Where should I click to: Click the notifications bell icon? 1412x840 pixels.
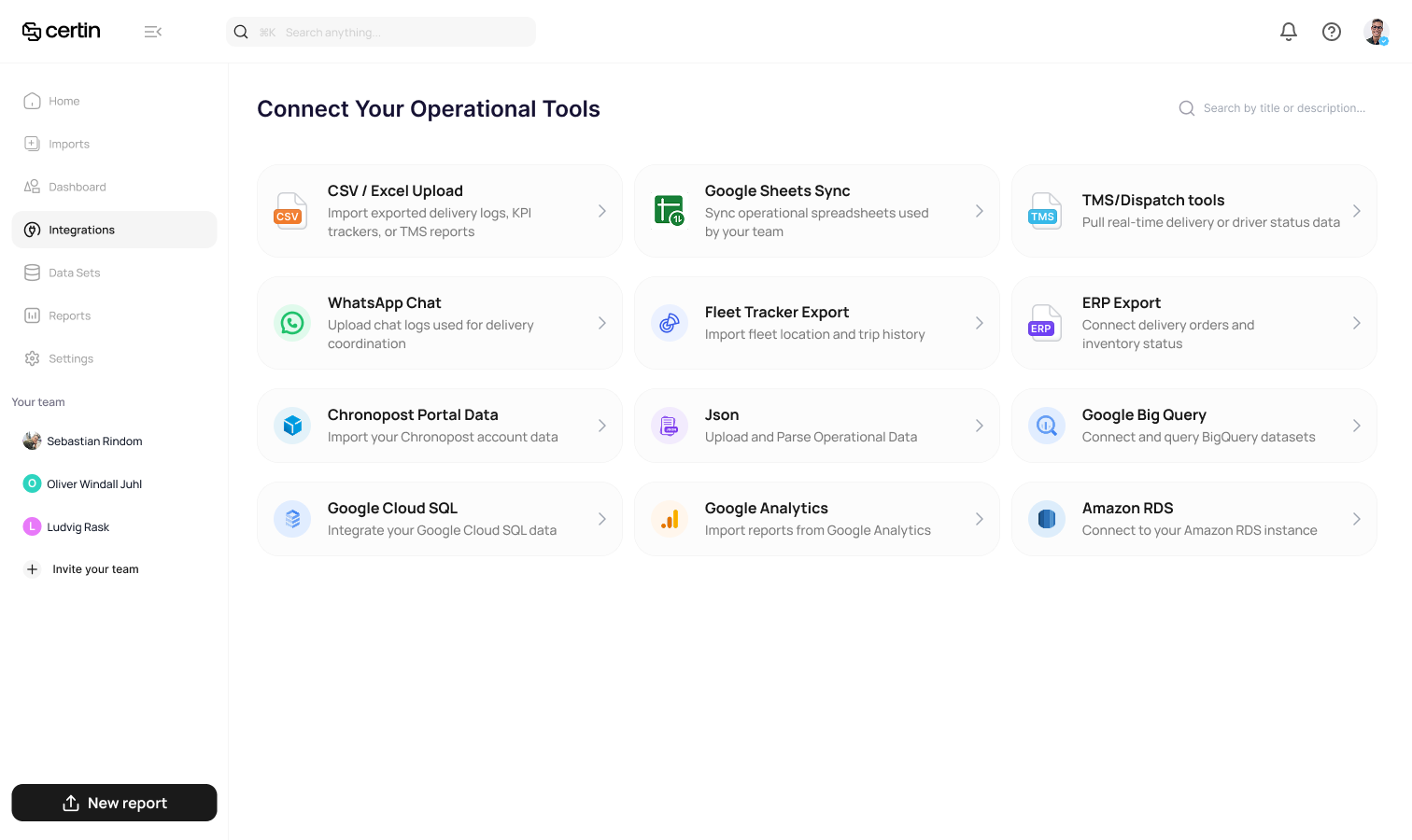1289,32
